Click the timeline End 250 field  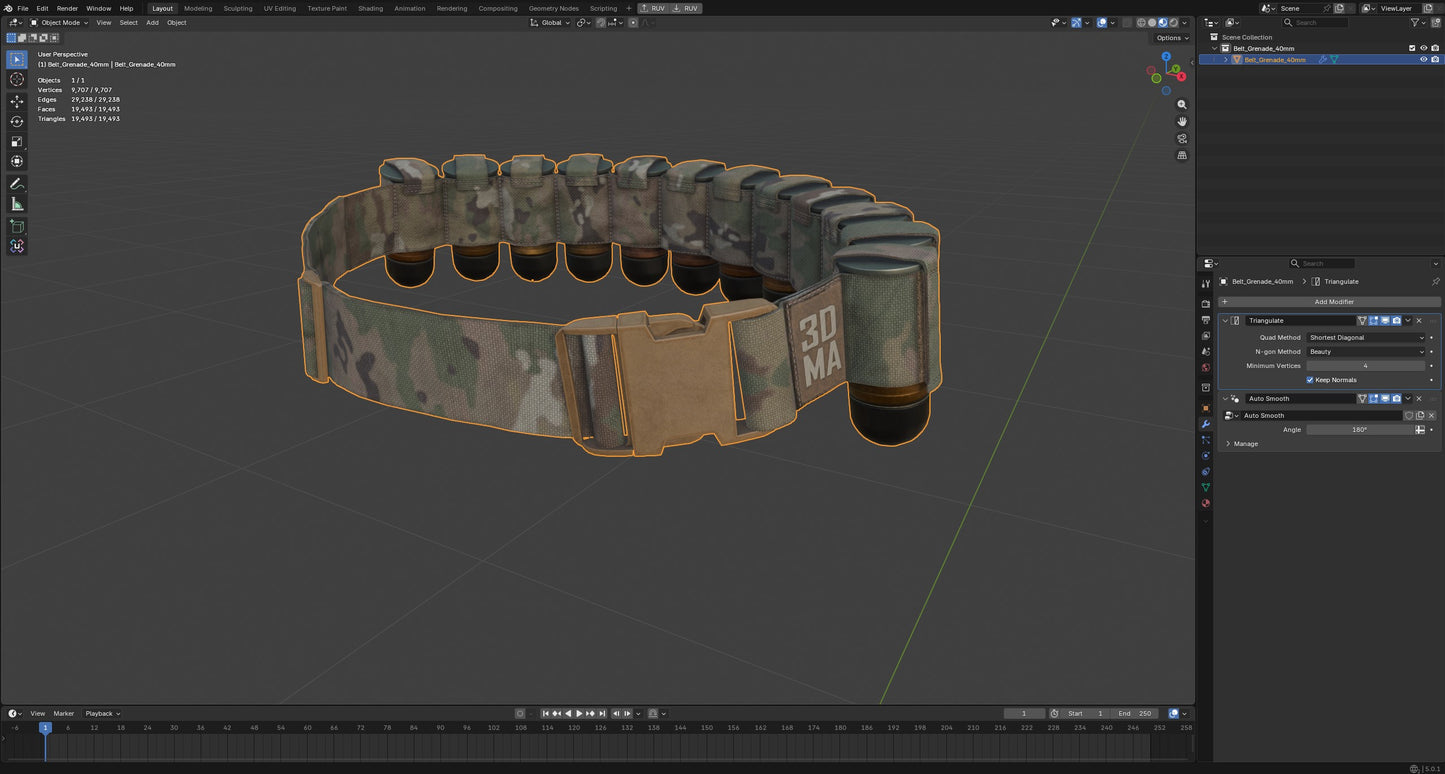point(1135,713)
